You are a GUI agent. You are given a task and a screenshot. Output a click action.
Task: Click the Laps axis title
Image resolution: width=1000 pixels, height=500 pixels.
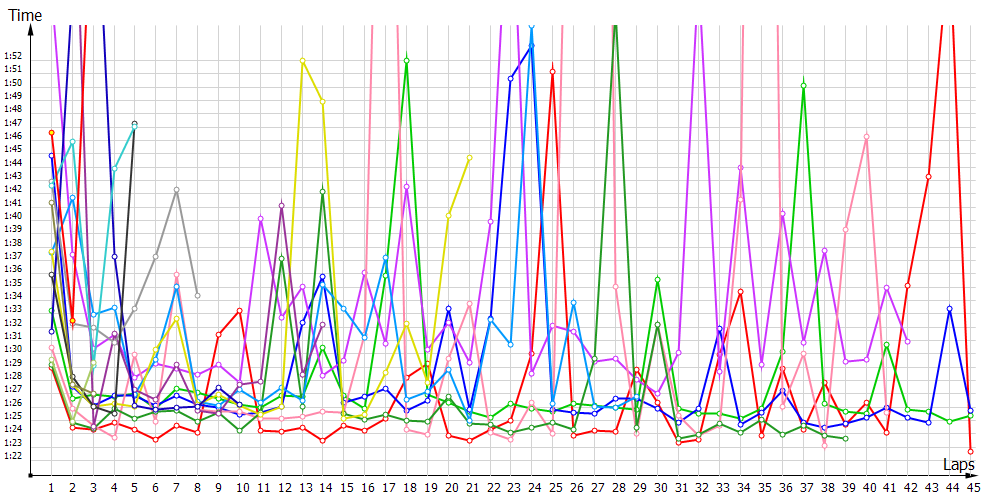pos(958,465)
